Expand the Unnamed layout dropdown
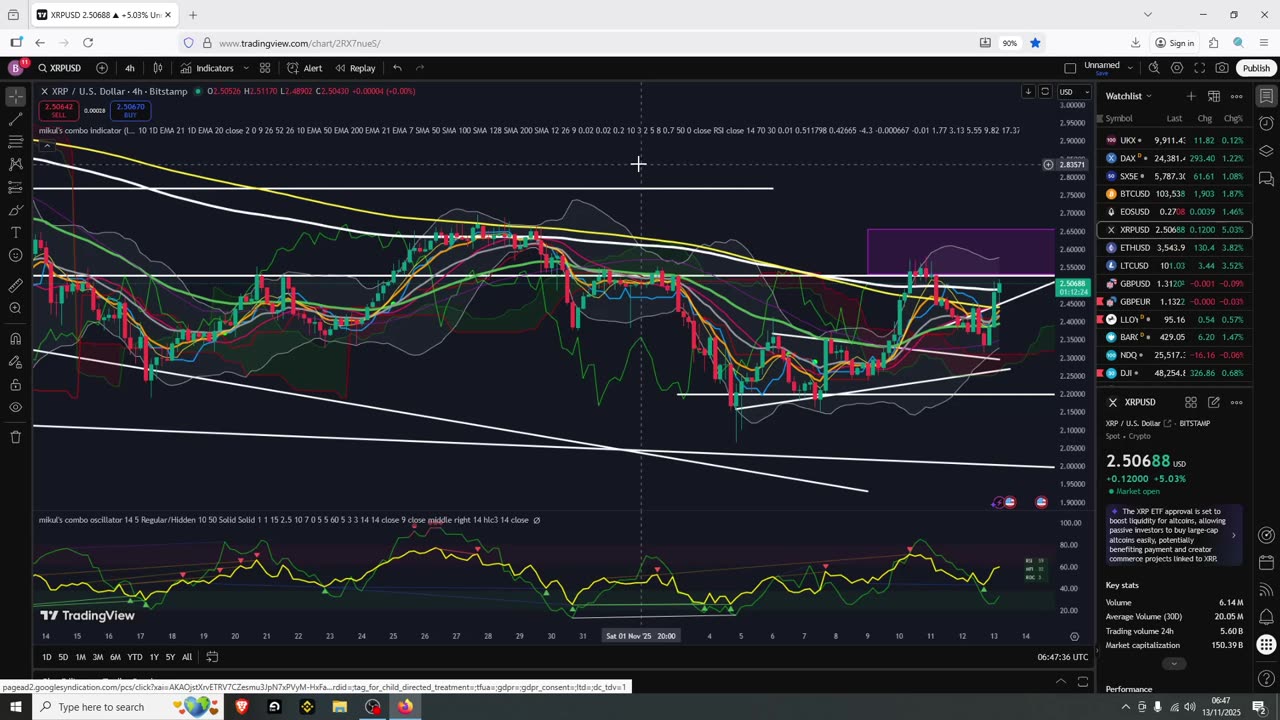This screenshot has height=720, width=1280. [x=1130, y=68]
